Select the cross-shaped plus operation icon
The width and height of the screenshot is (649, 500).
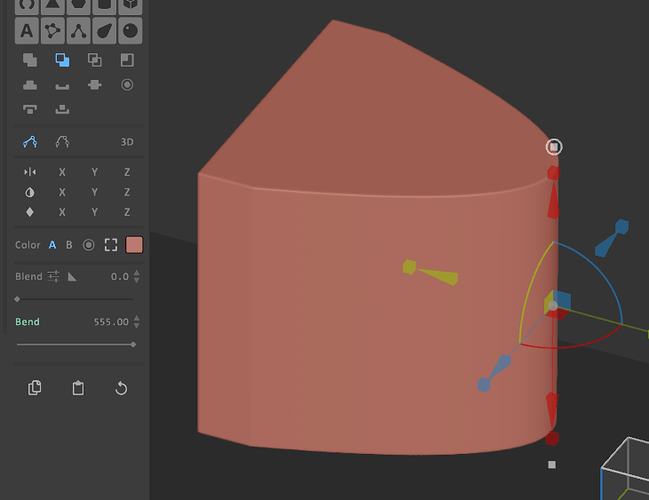click(95, 85)
